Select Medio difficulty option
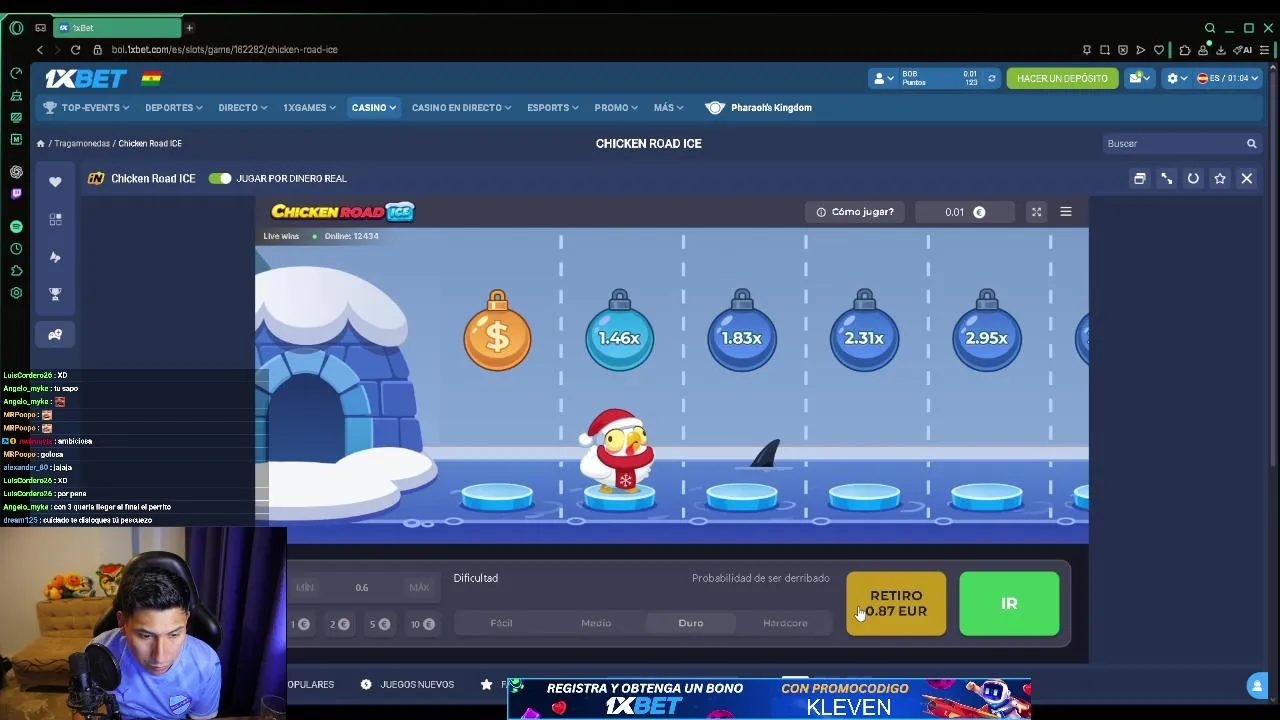This screenshot has width=1280, height=720. pyautogui.click(x=596, y=623)
